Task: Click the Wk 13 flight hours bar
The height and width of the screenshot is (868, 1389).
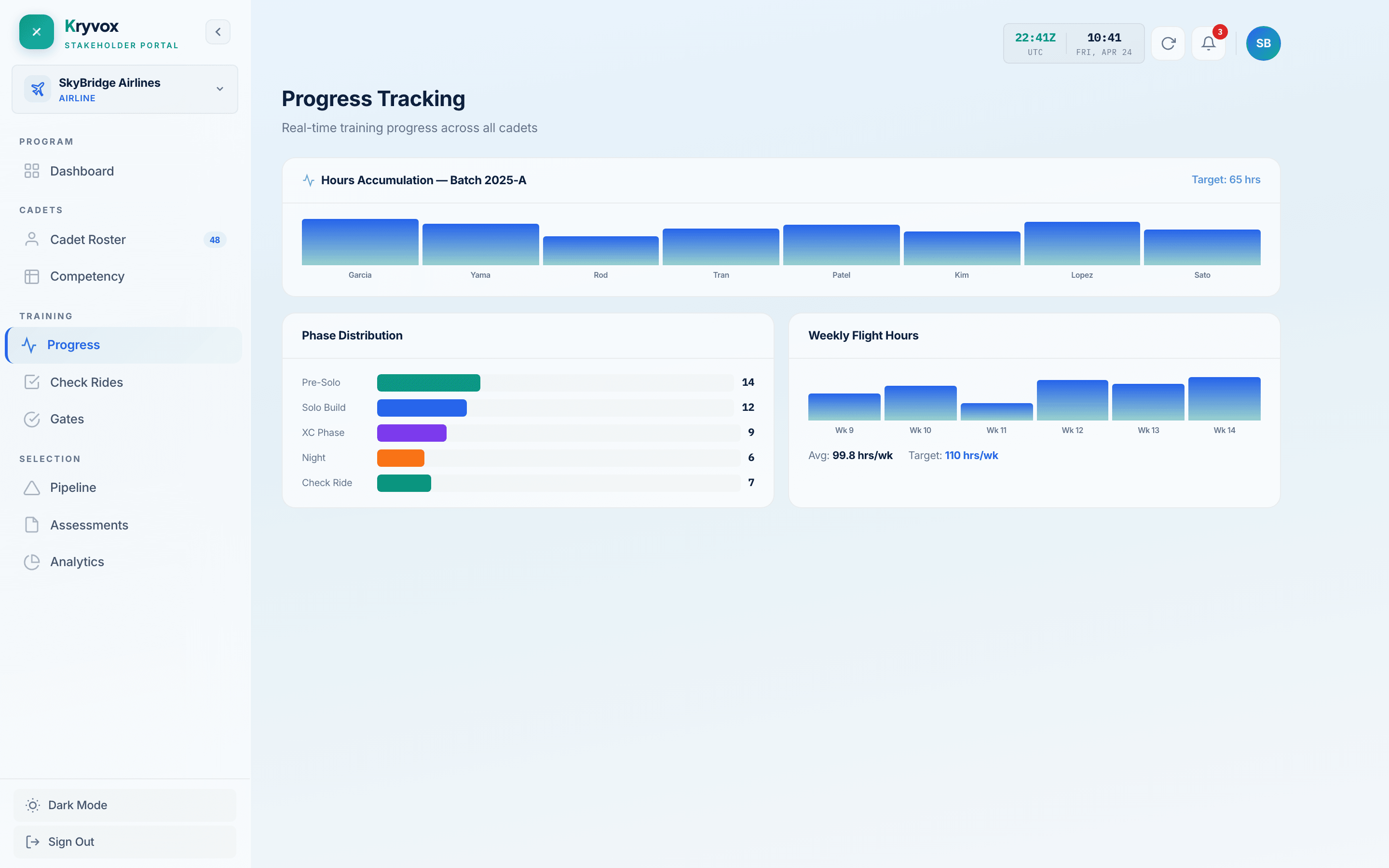Action: [x=1148, y=402]
